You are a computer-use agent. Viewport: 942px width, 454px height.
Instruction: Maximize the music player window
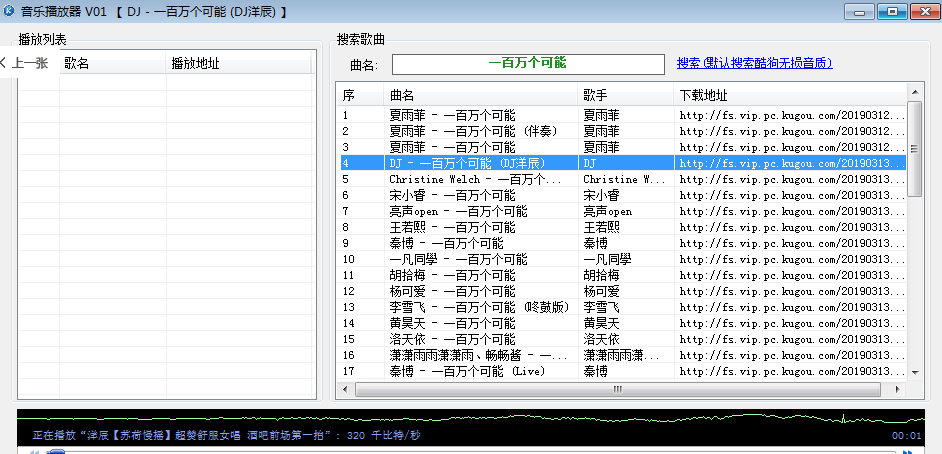click(x=892, y=11)
